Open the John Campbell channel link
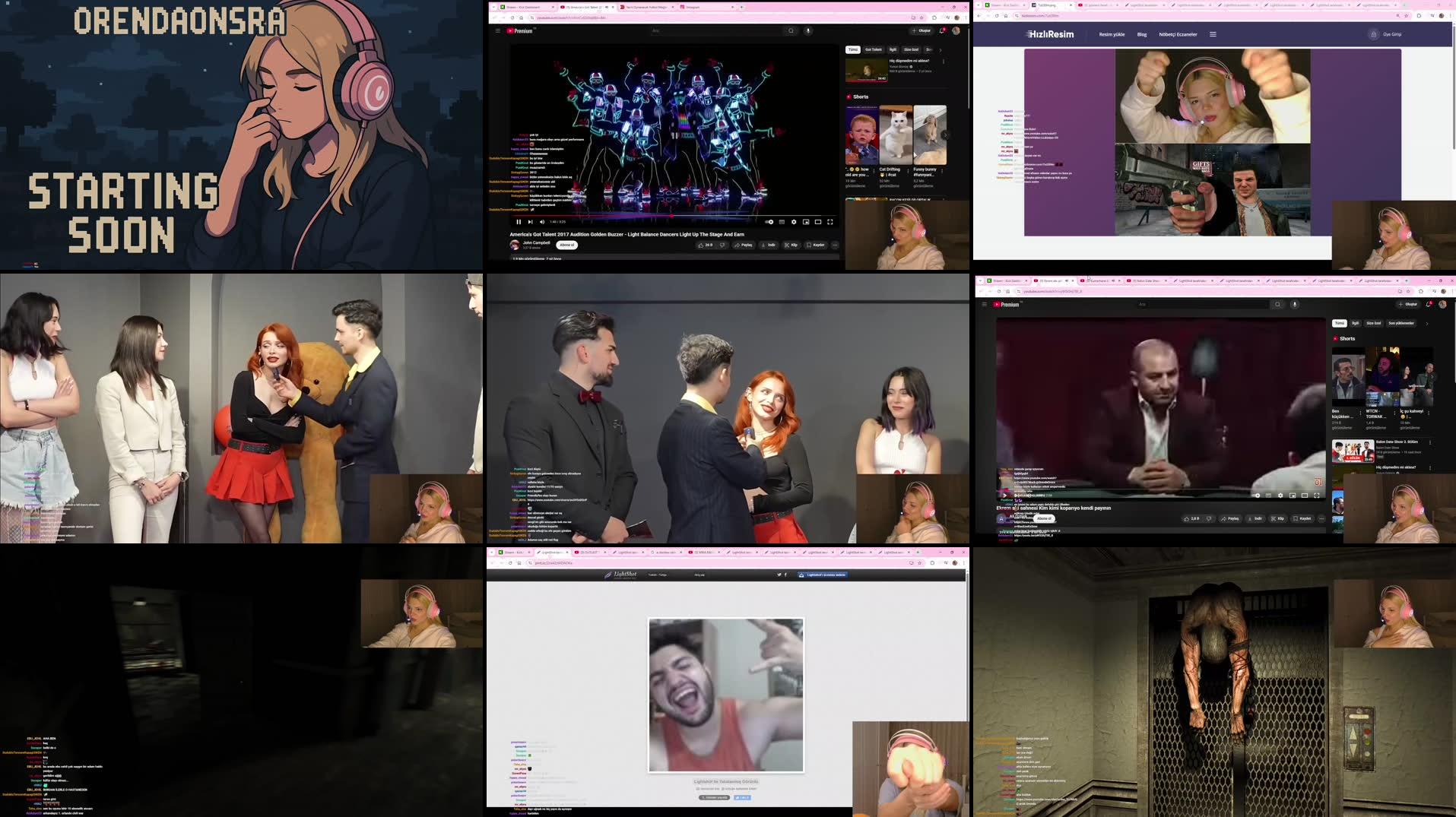Image resolution: width=1456 pixels, height=817 pixels. point(536,242)
